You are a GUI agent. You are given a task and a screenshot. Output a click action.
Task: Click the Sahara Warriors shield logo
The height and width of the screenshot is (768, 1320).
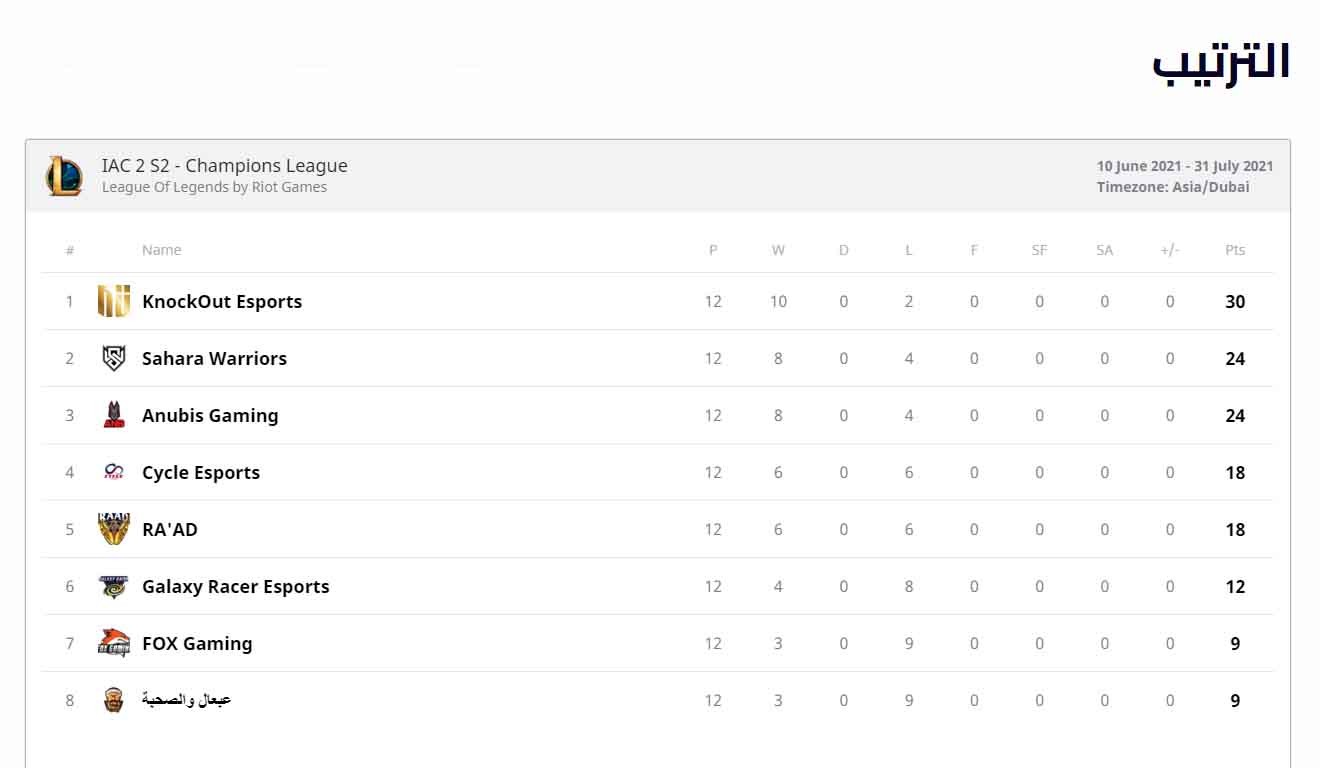(114, 358)
